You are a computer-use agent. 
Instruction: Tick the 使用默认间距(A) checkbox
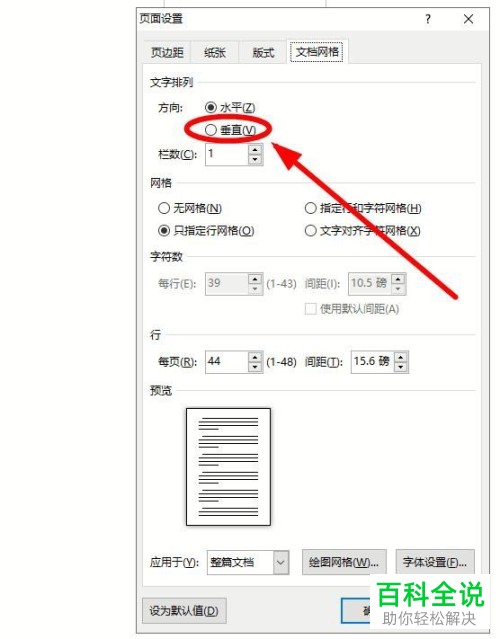[x=311, y=309]
